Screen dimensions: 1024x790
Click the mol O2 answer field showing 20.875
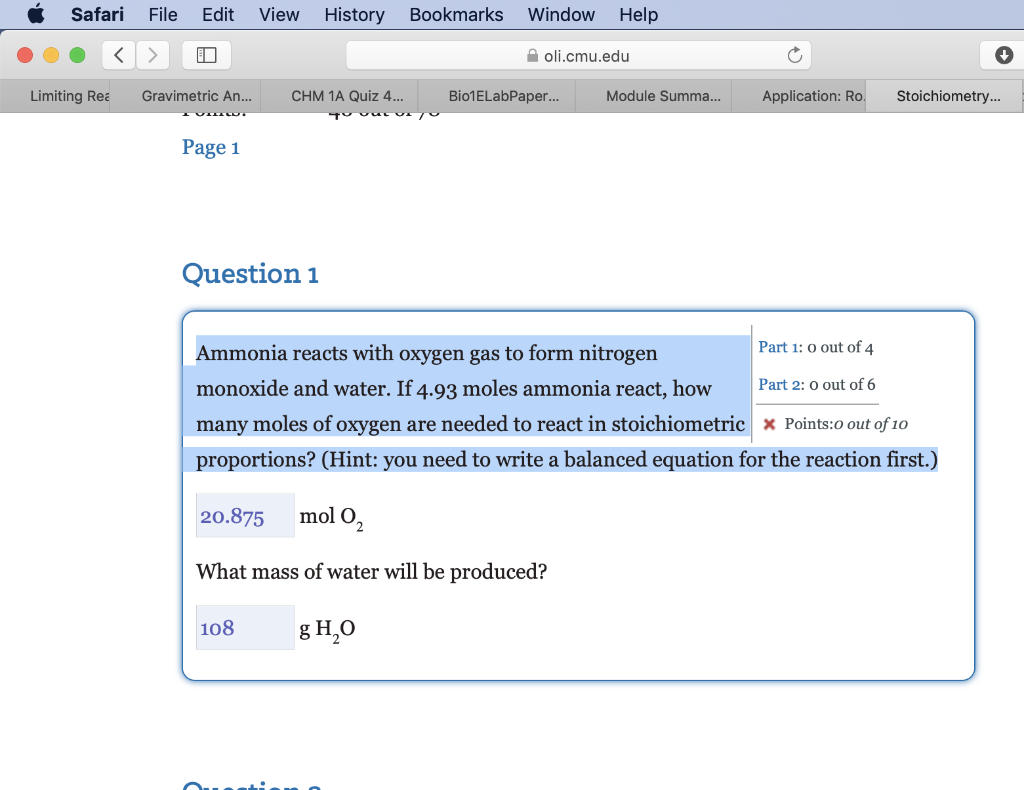245,516
